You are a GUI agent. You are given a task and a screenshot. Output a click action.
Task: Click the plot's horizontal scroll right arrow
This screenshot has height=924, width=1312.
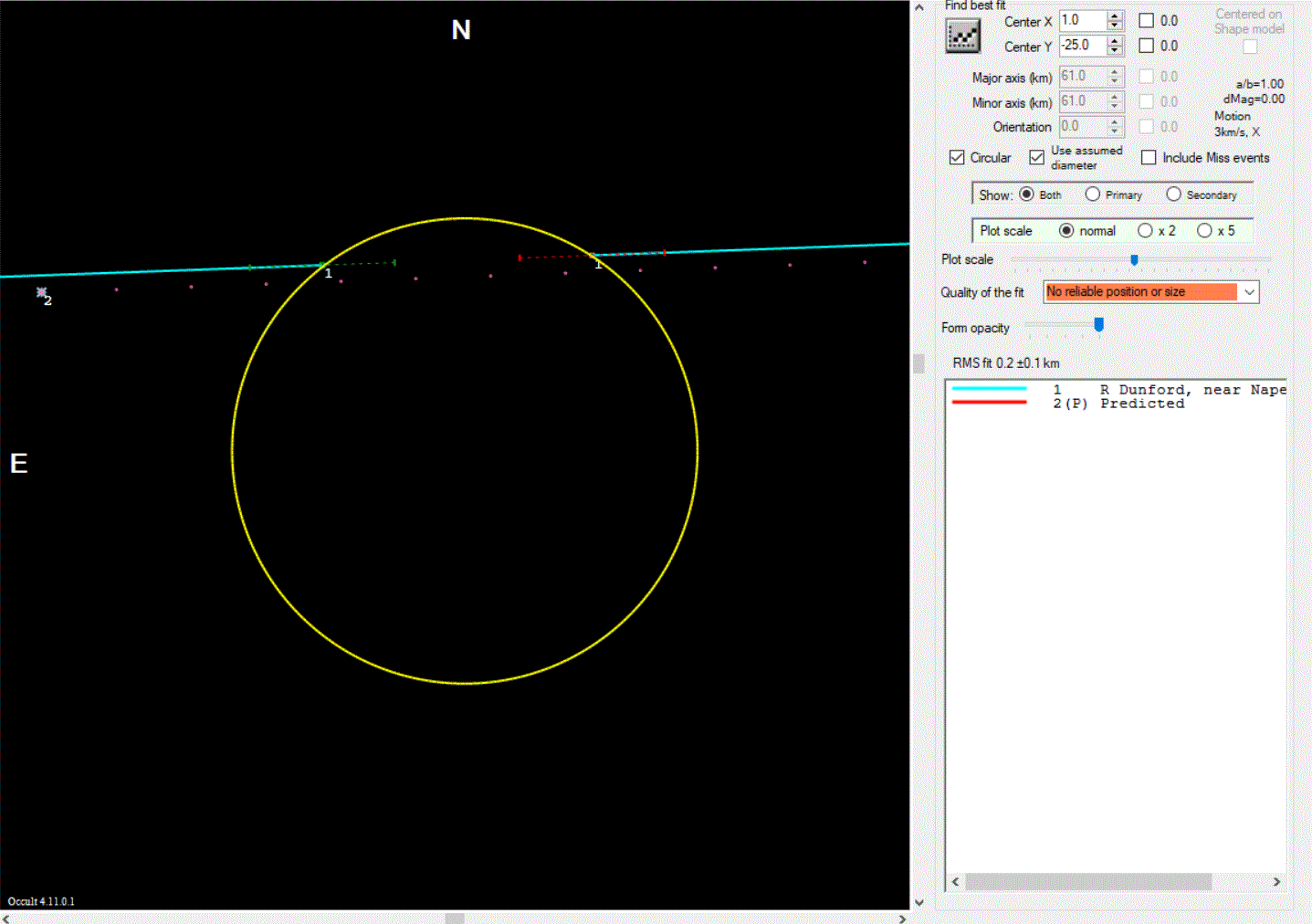point(902,919)
